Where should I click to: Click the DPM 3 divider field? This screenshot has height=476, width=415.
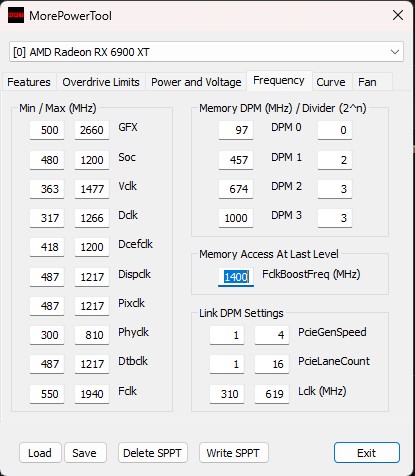[335, 218]
